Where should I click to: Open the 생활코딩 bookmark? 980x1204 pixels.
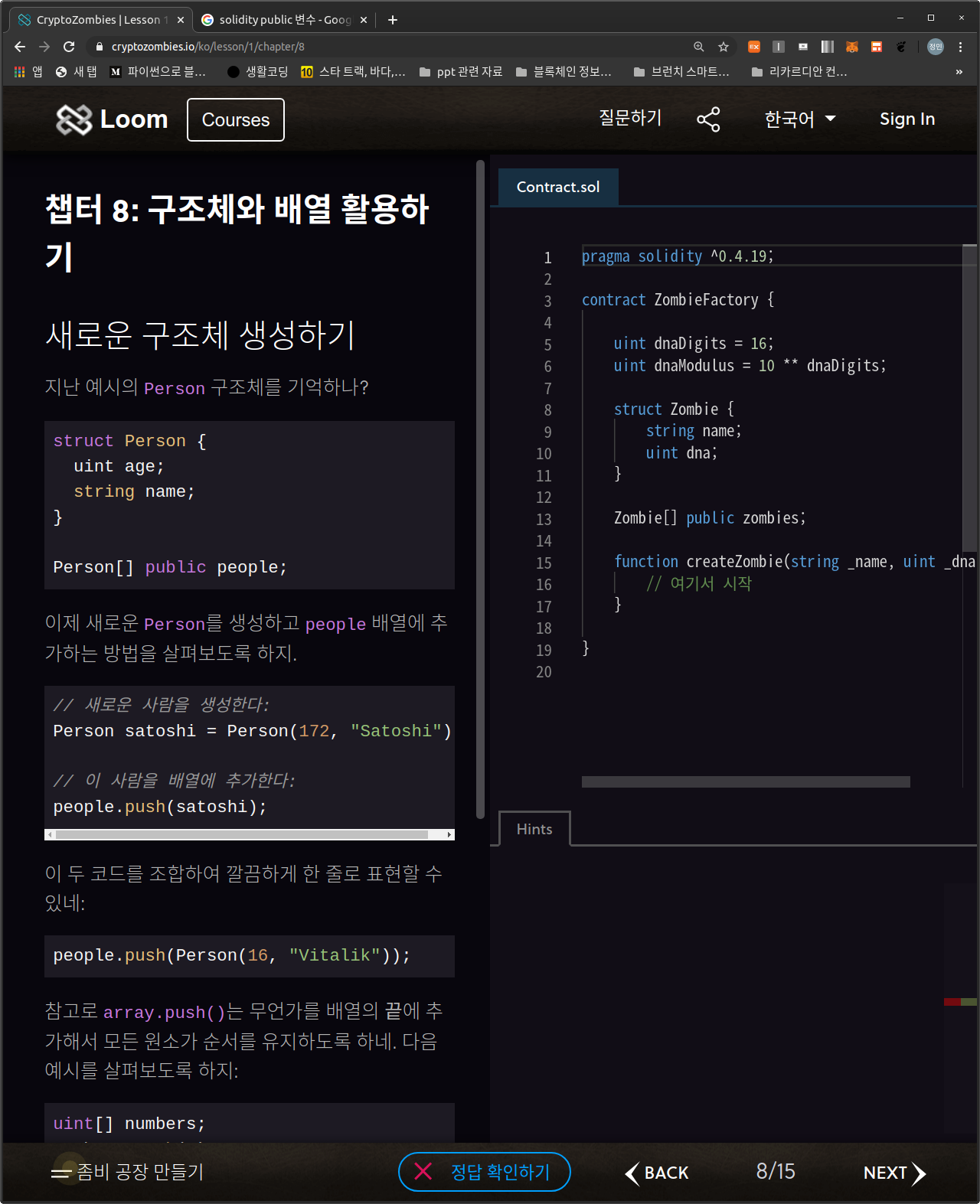(258, 72)
